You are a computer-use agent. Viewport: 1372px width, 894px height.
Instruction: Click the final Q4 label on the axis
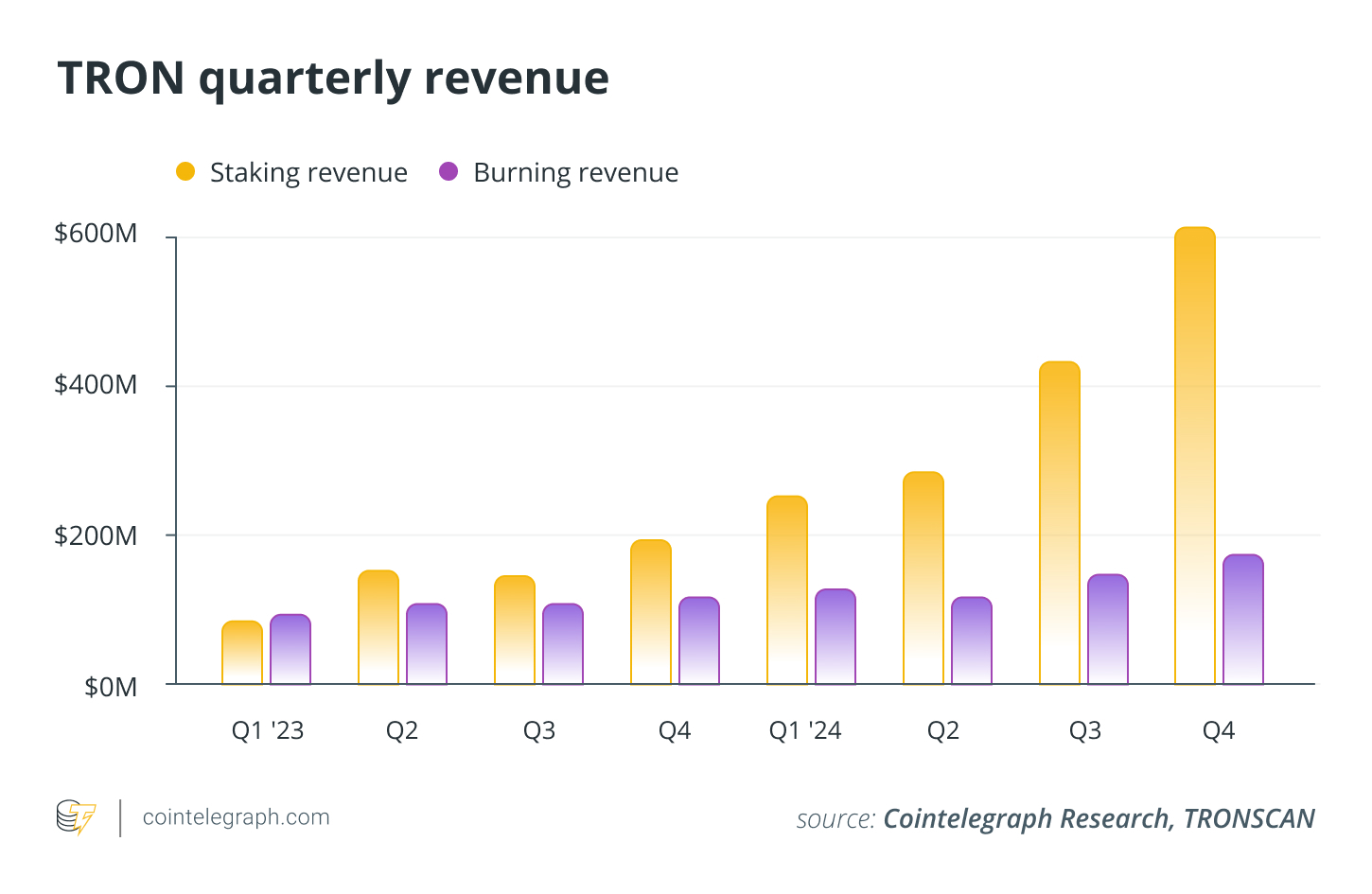tap(1219, 730)
